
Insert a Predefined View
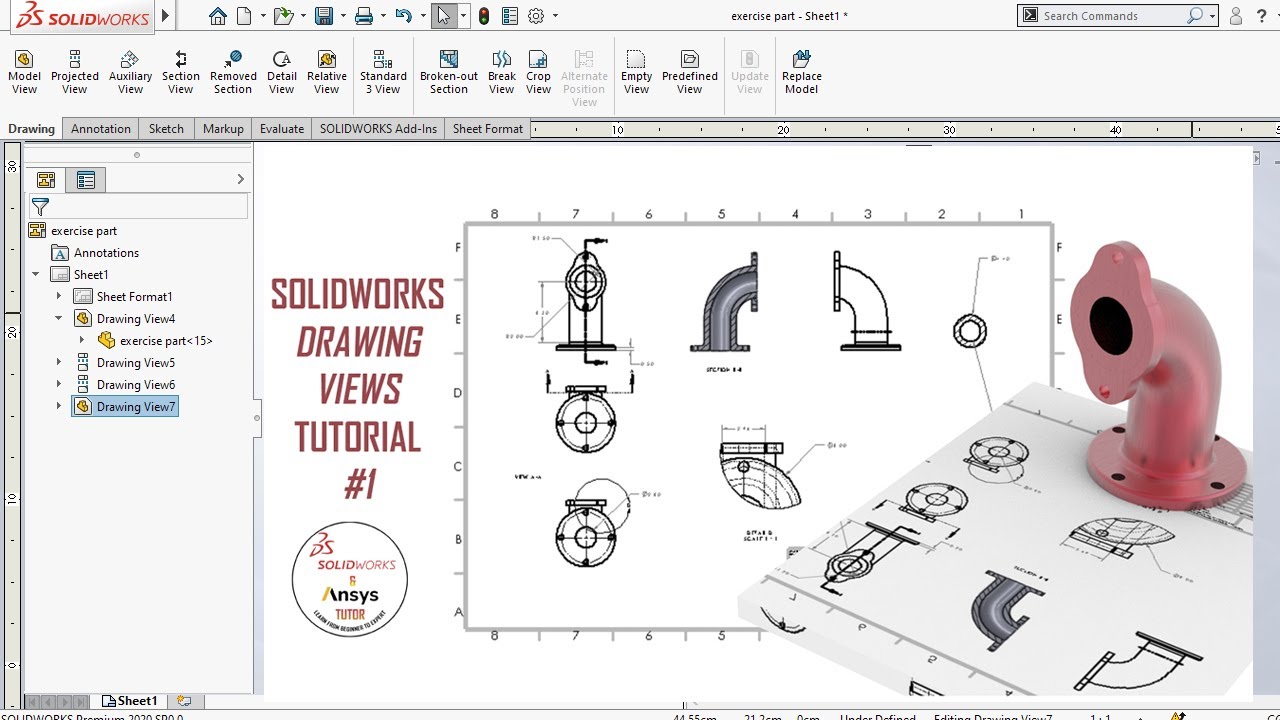pos(690,73)
